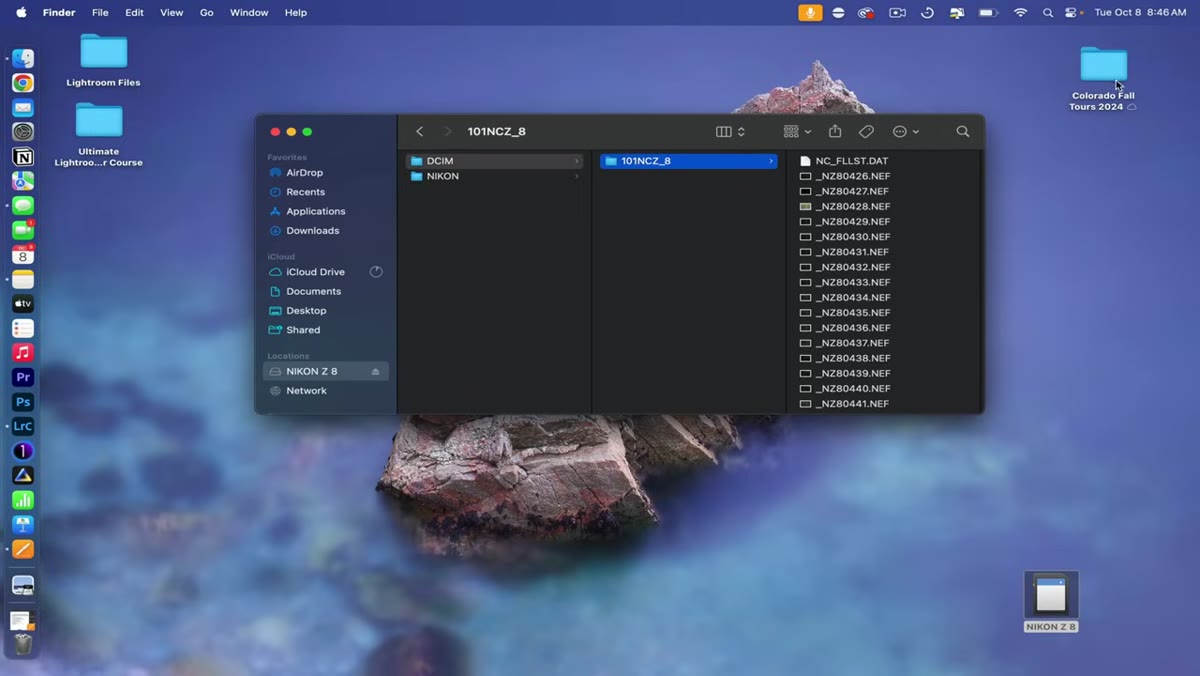Open Adobe Premiere Pro from the dock
This screenshot has height=676, width=1200.
[x=23, y=377]
